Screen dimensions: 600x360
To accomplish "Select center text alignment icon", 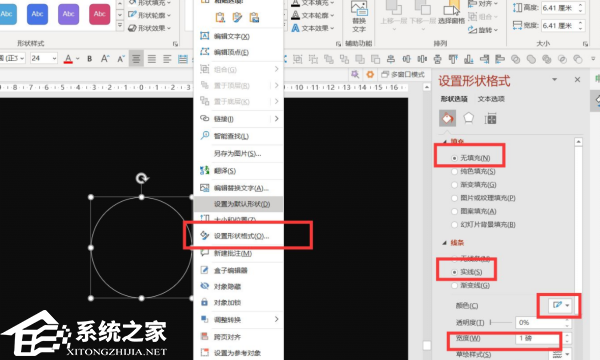I will (x=136, y=59).
